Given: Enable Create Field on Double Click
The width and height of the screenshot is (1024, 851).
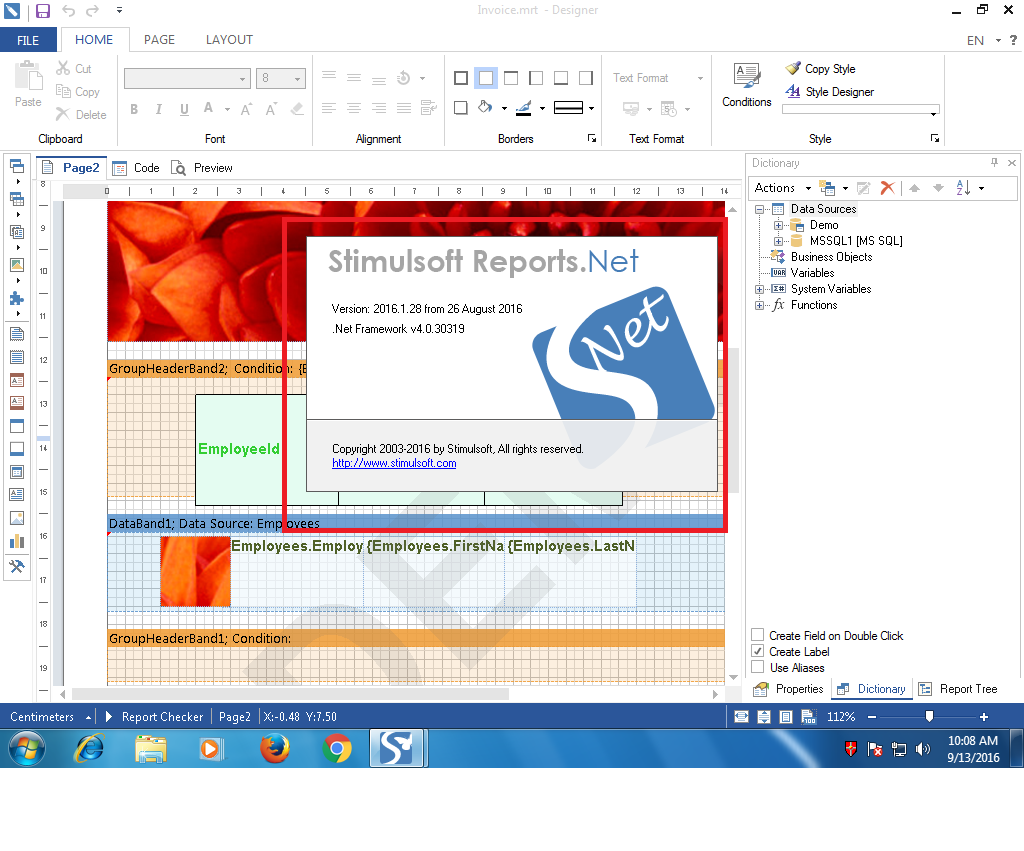Looking at the screenshot, I should 758,635.
